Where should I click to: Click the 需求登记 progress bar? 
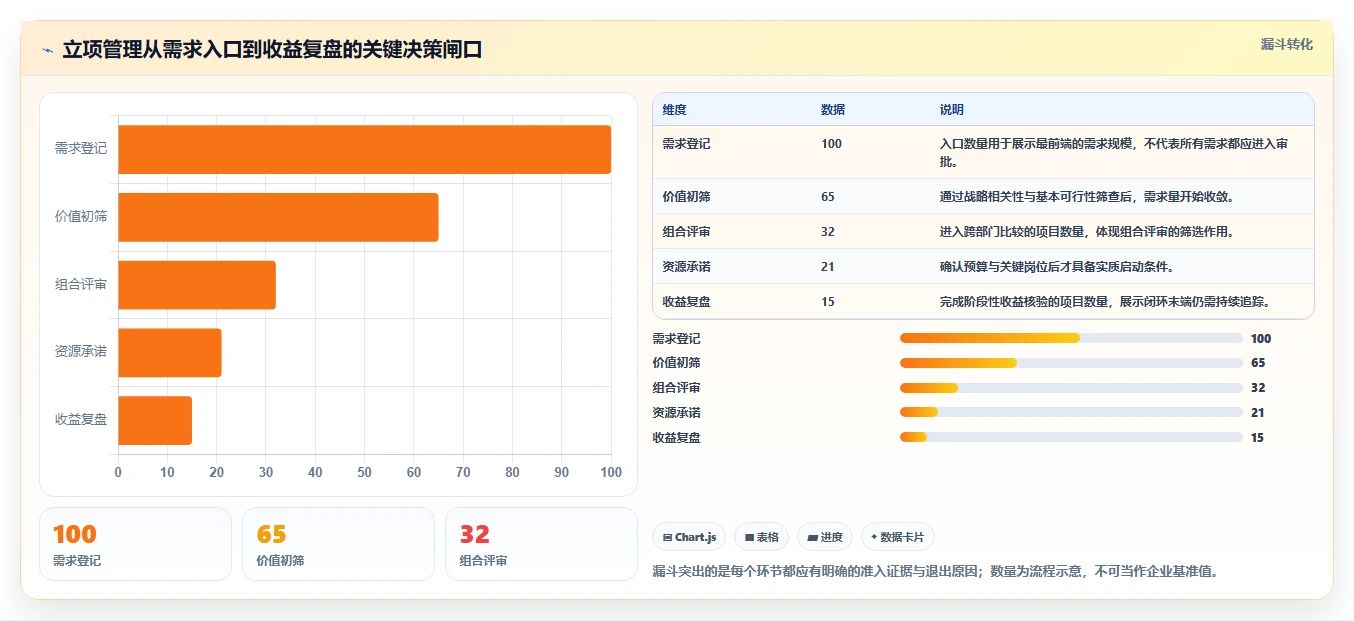[x=1071, y=338]
